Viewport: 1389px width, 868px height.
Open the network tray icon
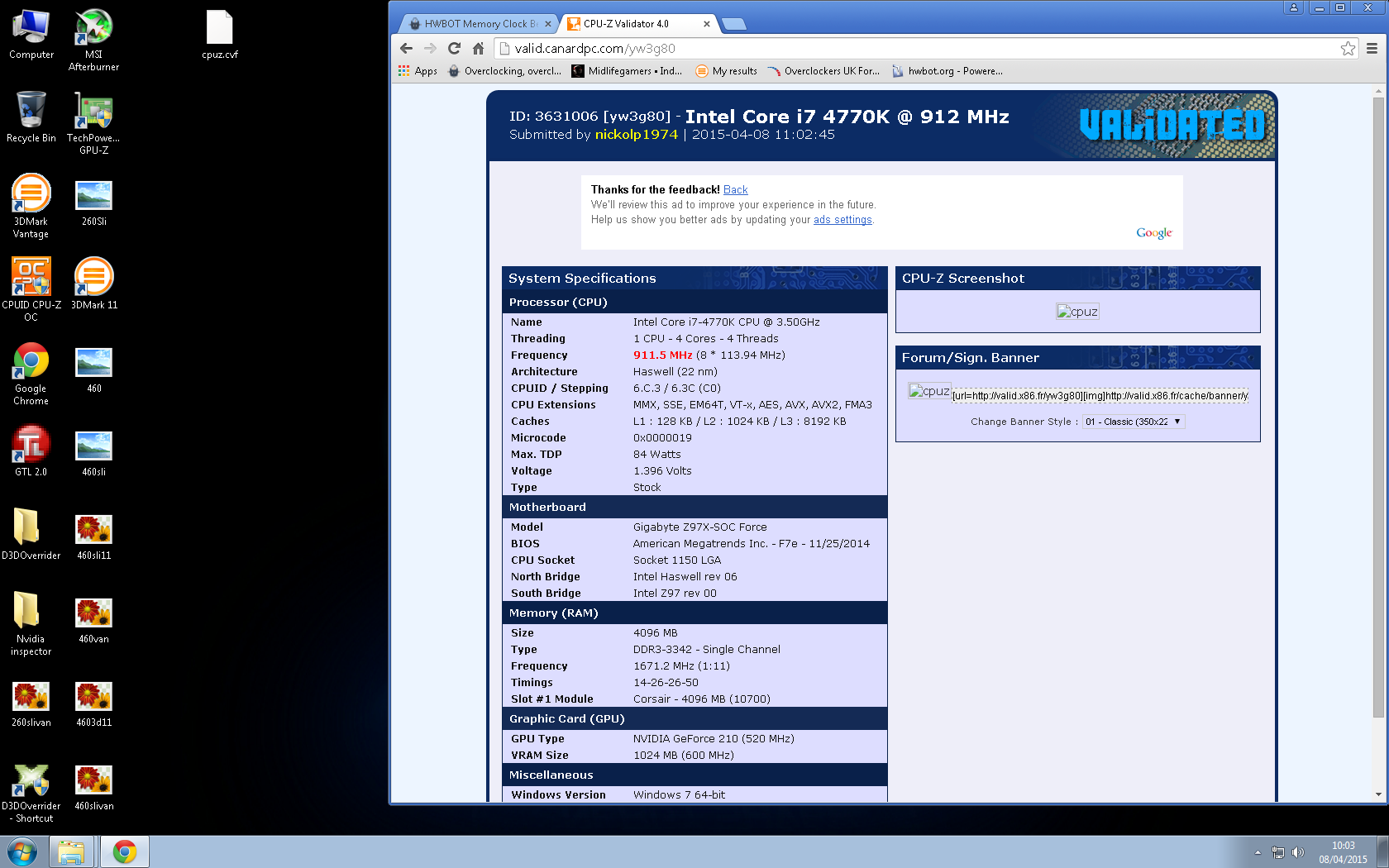coord(1278,852)
